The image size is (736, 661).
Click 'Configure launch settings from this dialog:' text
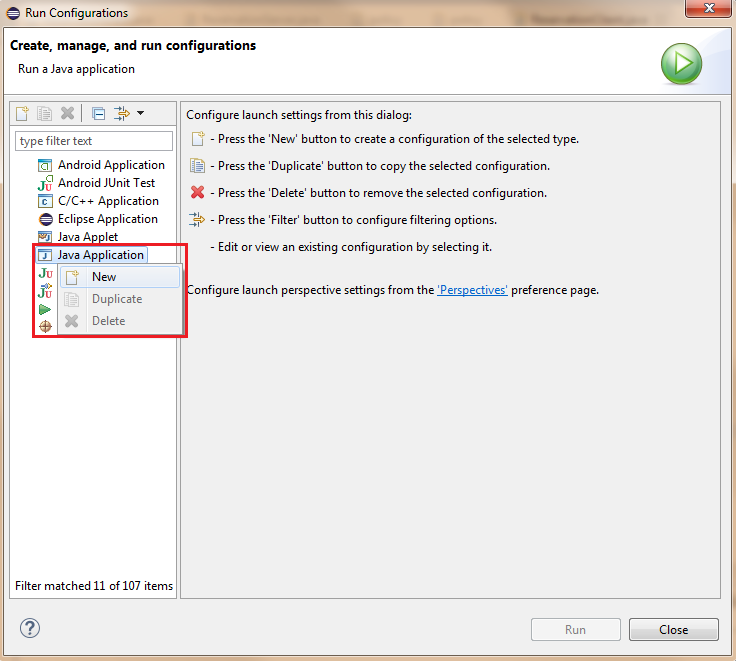299,115
